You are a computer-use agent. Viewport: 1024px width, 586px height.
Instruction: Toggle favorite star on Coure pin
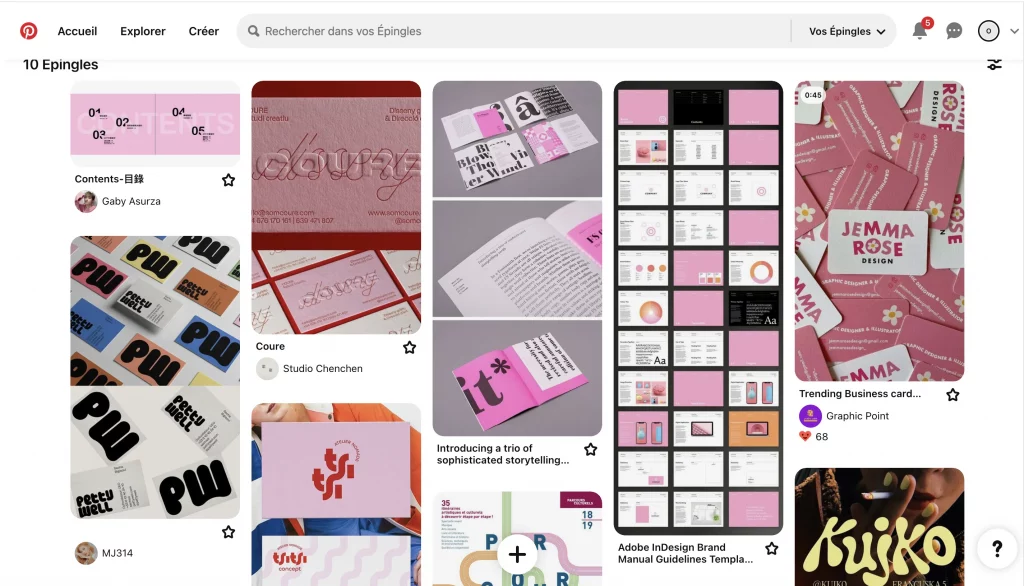point(409,347)
